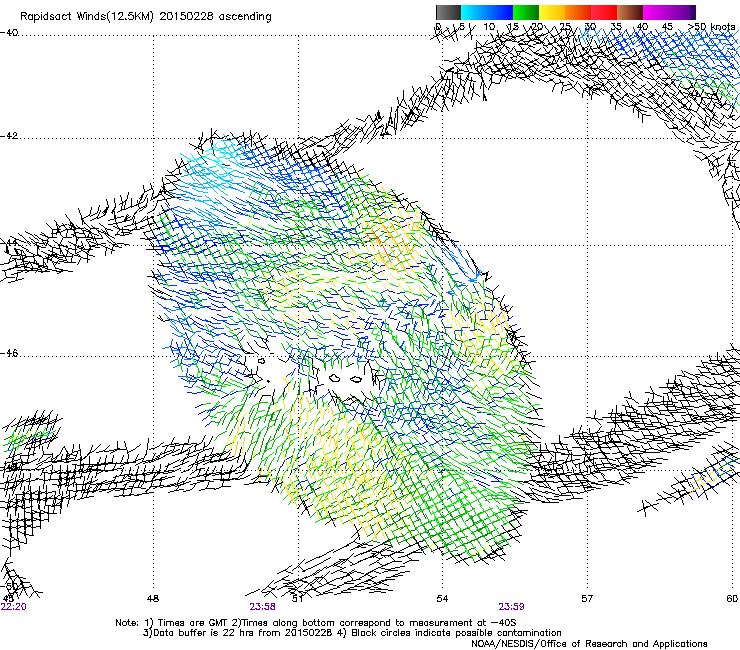Click the '40' legend scale label

[642, 27]
